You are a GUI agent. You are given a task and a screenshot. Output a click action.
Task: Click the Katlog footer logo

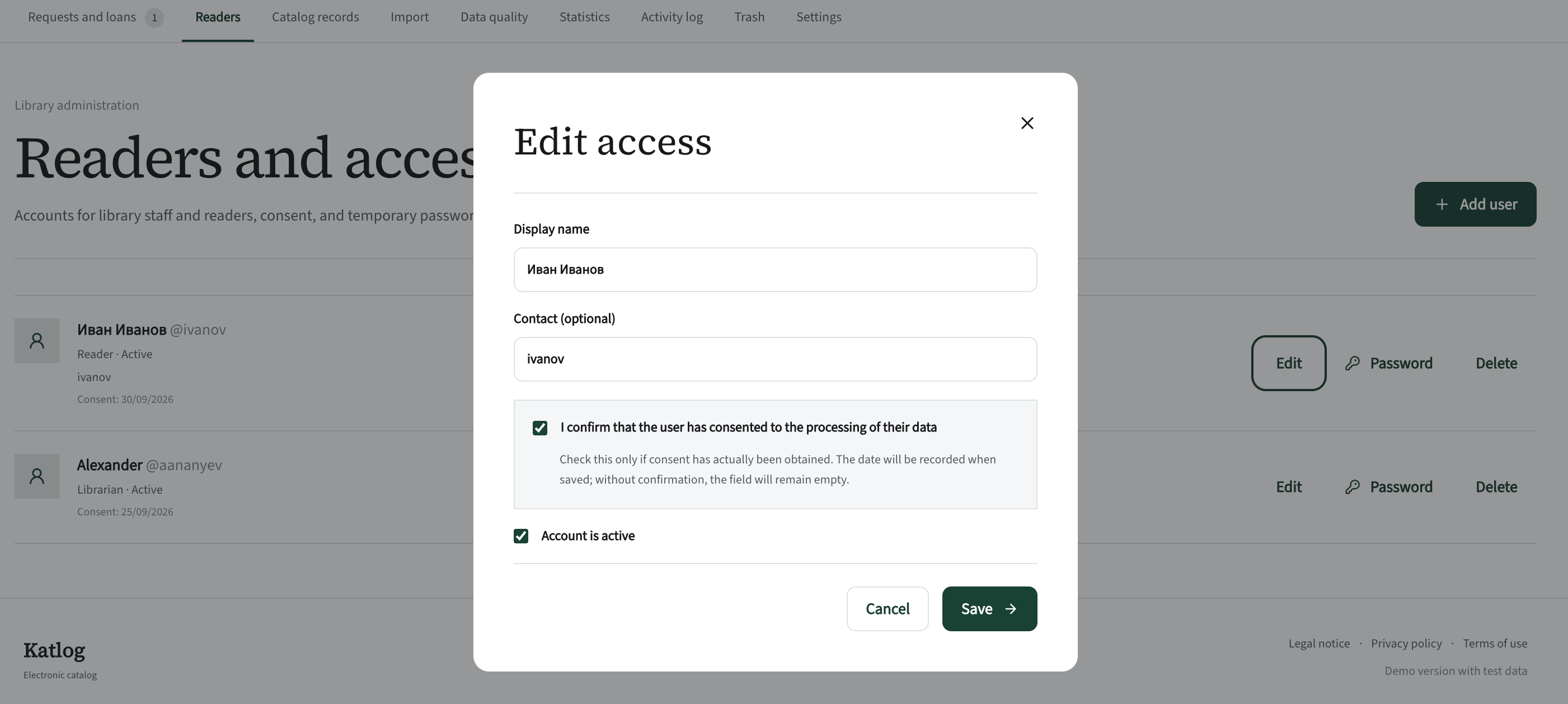coord(54,650)
